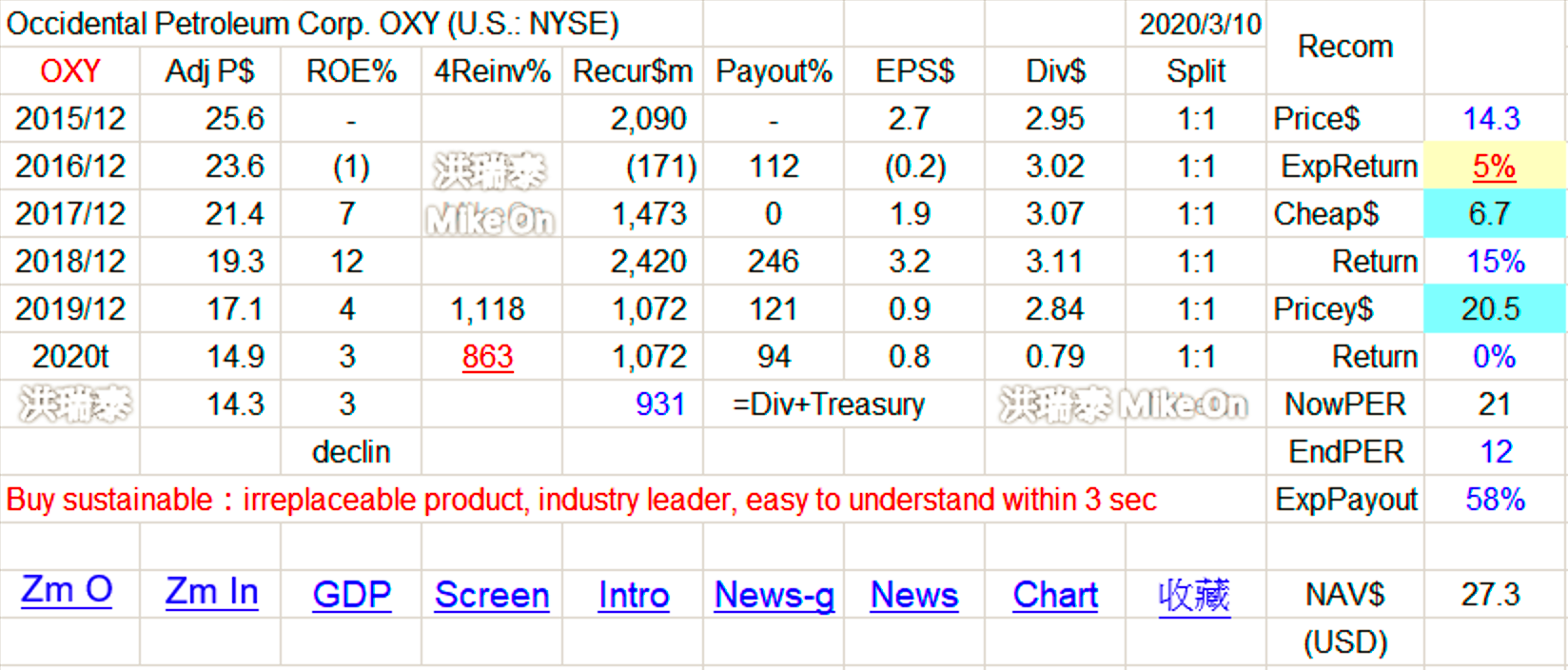The height and width of the screenshot is (670, 1568).
Task: Click the Recur$m value 2,420
Action: tap(648, 262)
